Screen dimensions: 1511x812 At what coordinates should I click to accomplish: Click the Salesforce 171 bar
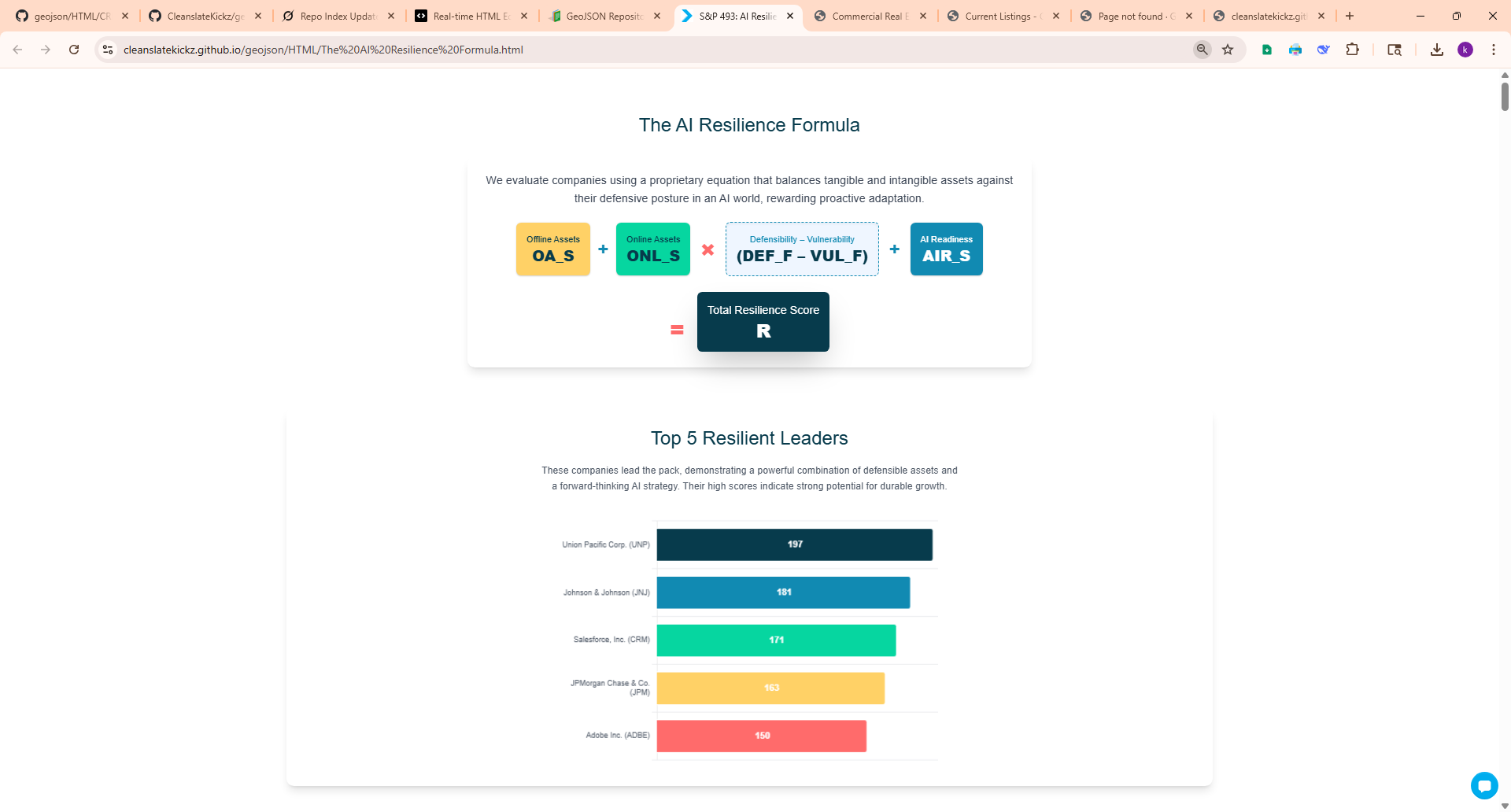777,640
